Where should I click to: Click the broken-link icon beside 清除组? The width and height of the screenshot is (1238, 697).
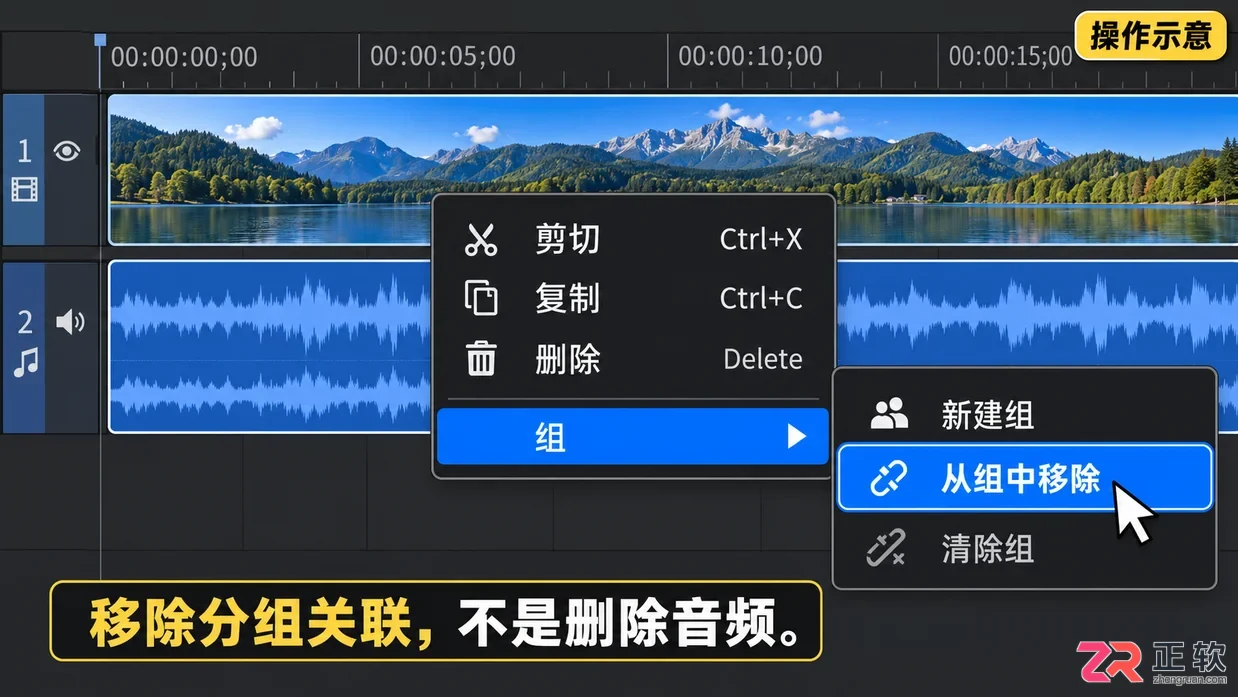[x=886, y=548]
